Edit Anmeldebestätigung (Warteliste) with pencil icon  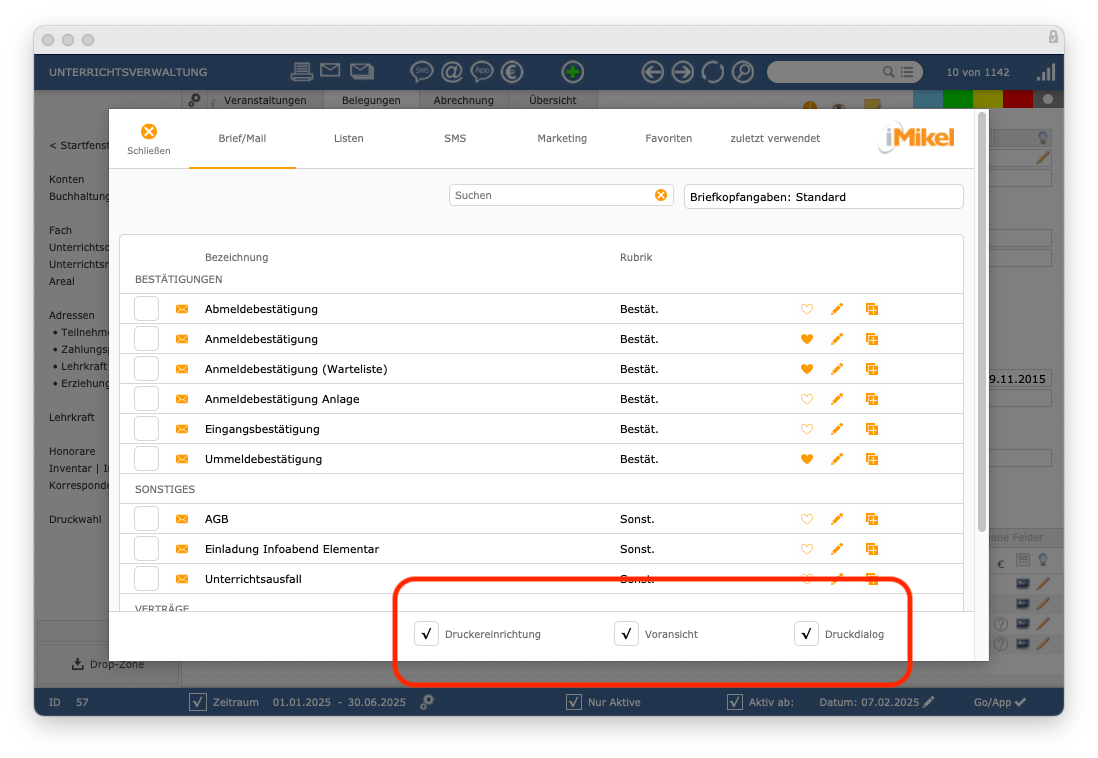[837, 369]
